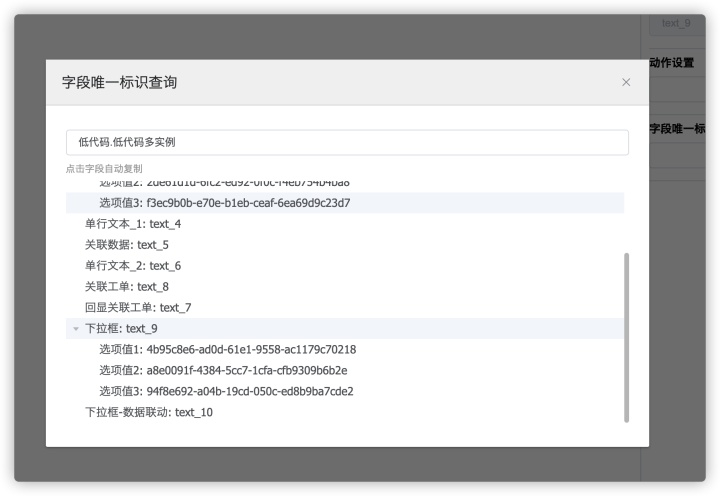Close the 字段唯一标识查询 dialog
Image resolution: width=720 pixels, height=496 pixels.
[626, 82]
